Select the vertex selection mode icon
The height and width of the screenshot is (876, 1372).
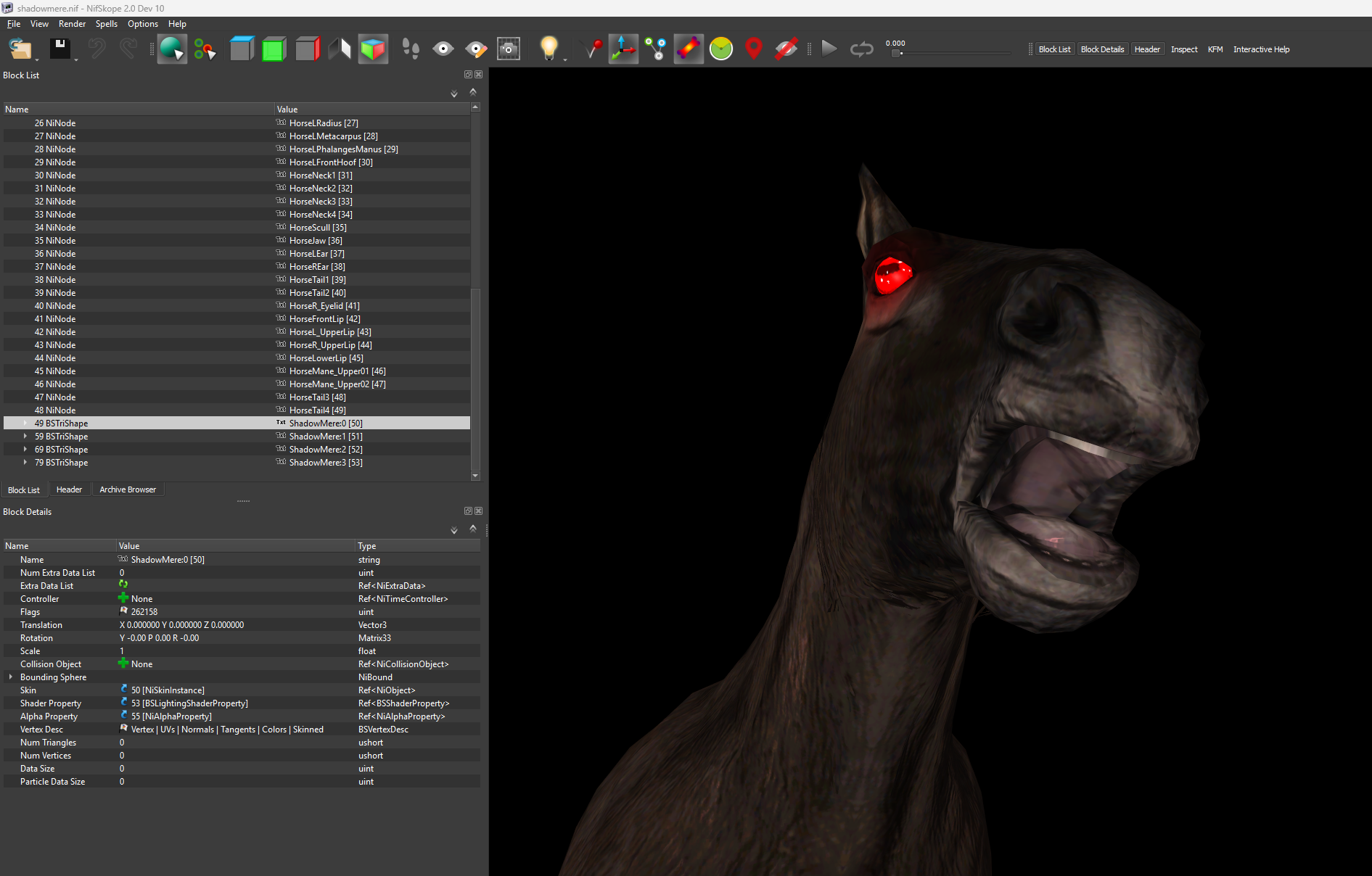point(205,49)
